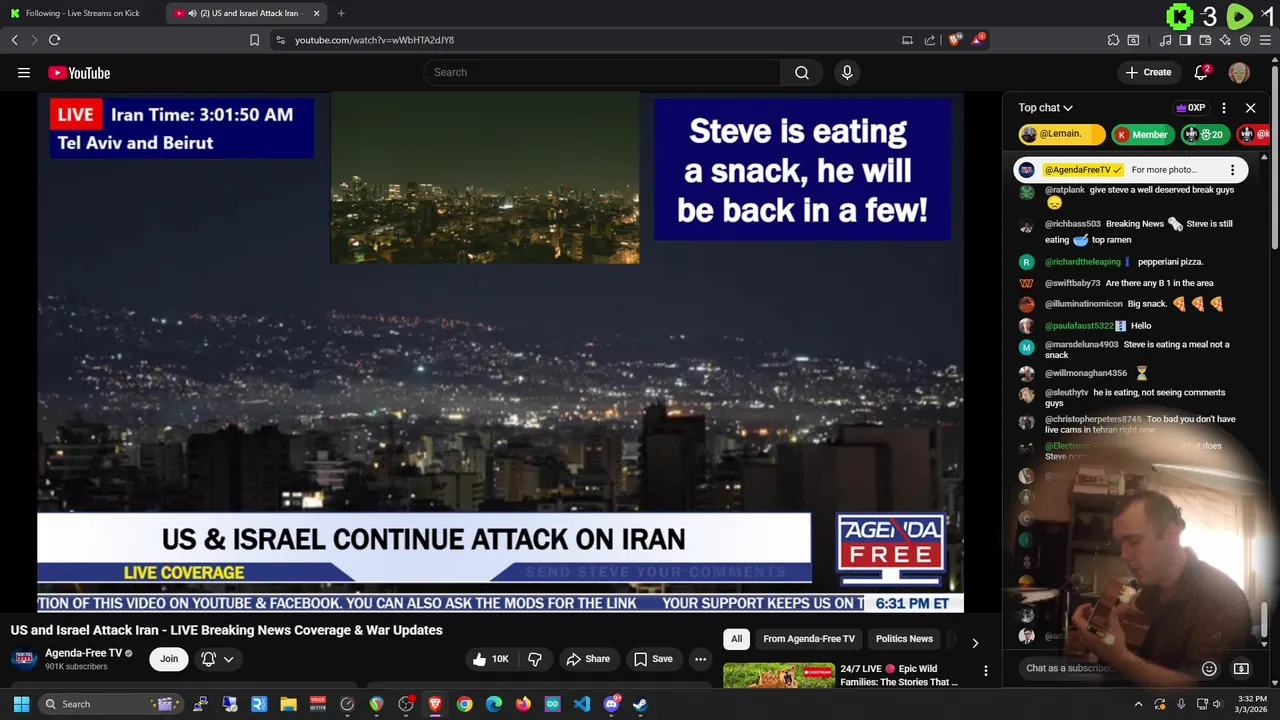Open the Agenda-Free TV channel avatar
The height and width of the screenshot is (720, 1280).
click(24, 659)
